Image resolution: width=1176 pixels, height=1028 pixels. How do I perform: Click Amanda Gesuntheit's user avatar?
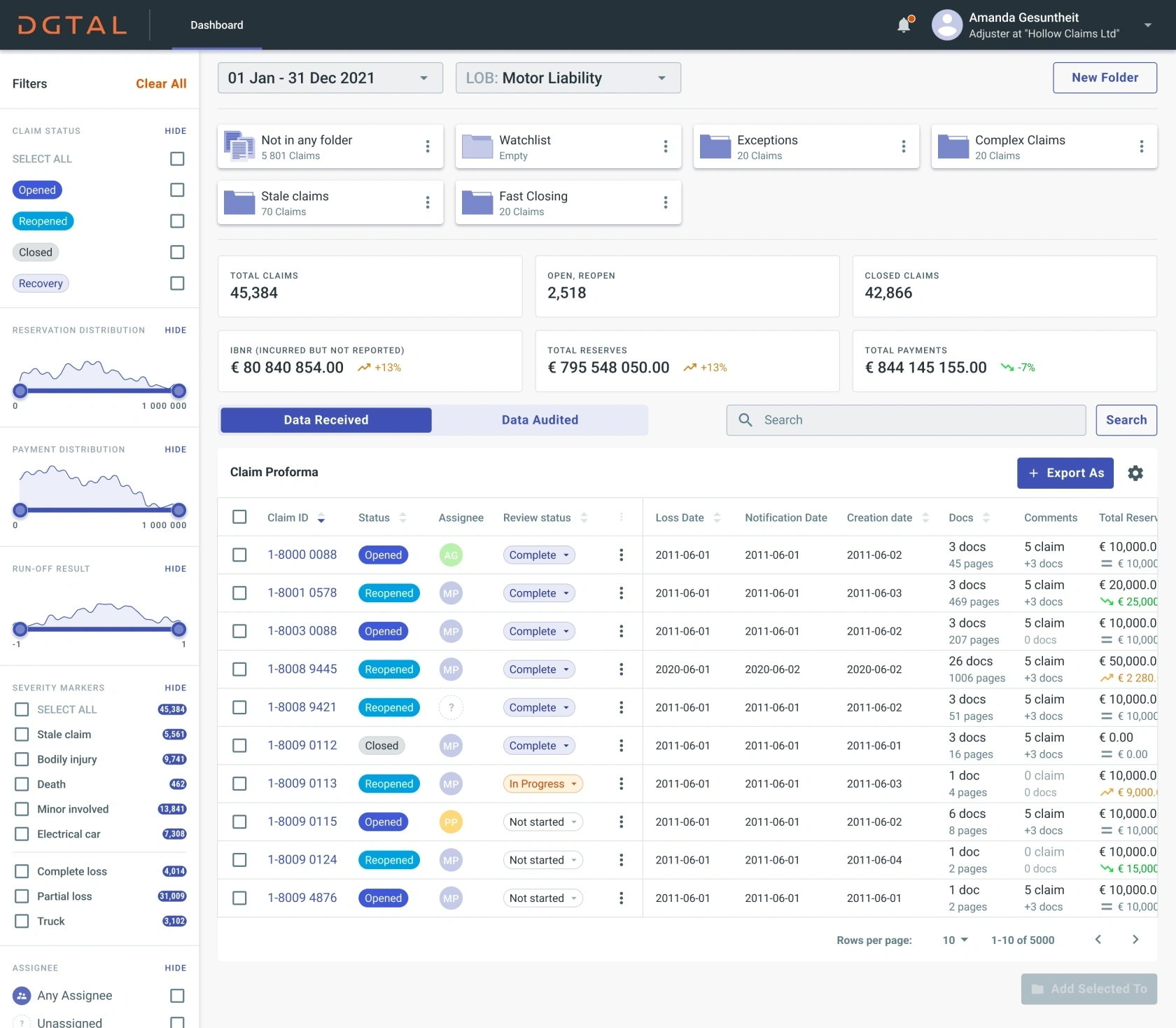[x=946, y=25]
